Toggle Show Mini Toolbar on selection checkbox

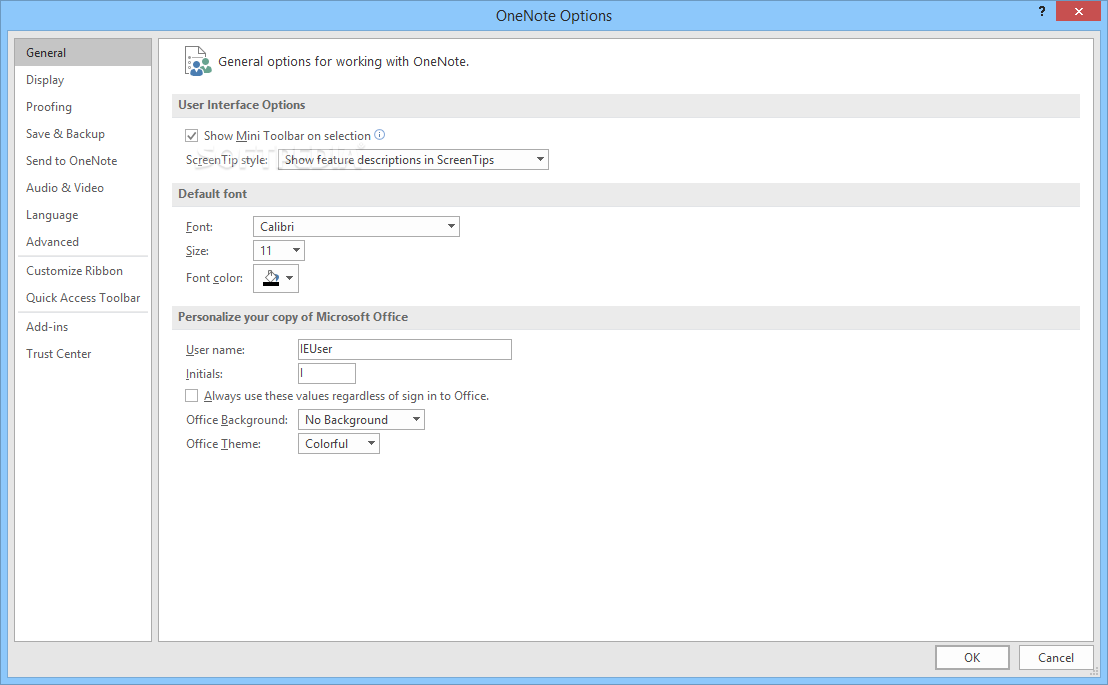(x=191, y=135)
